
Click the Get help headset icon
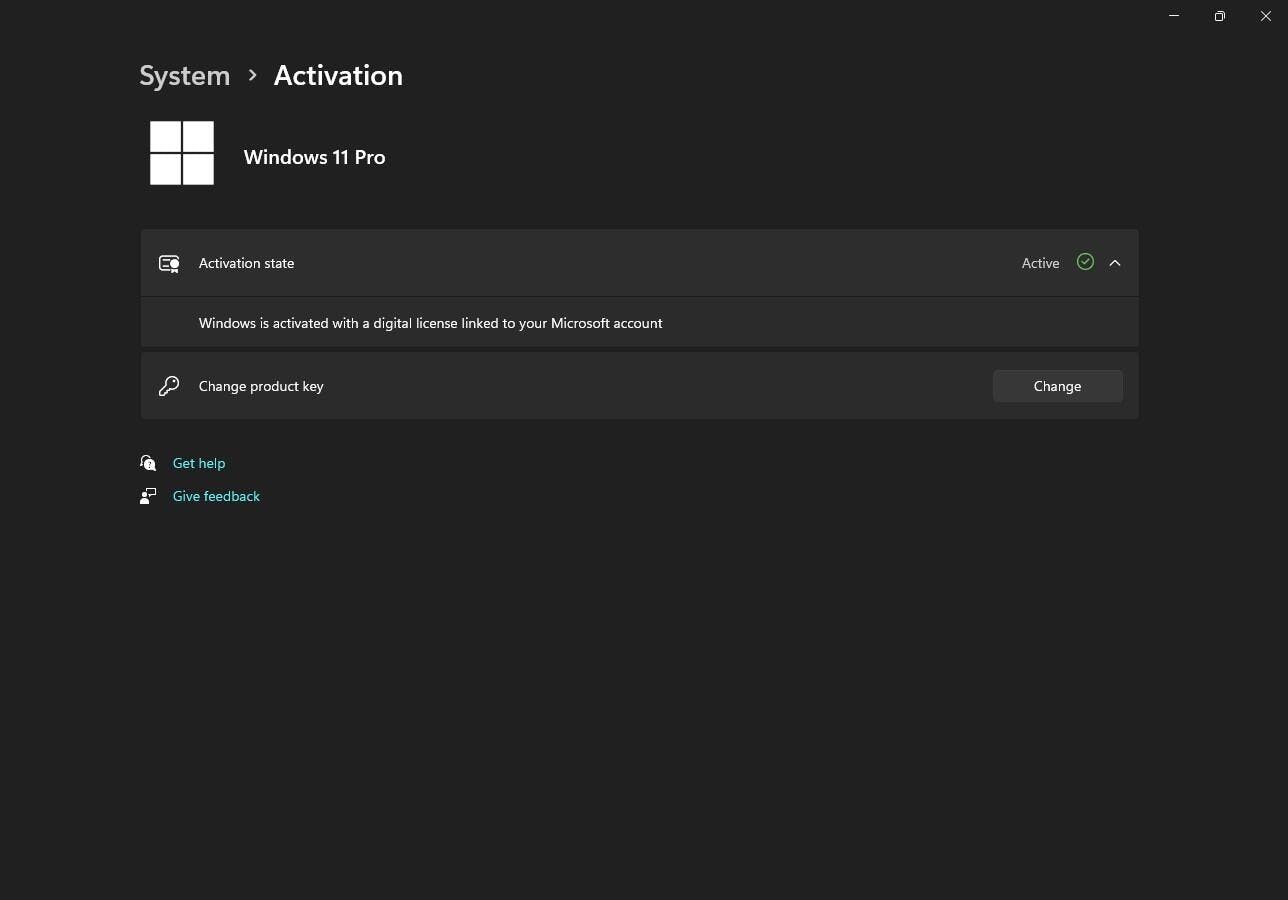pos(148,463)
